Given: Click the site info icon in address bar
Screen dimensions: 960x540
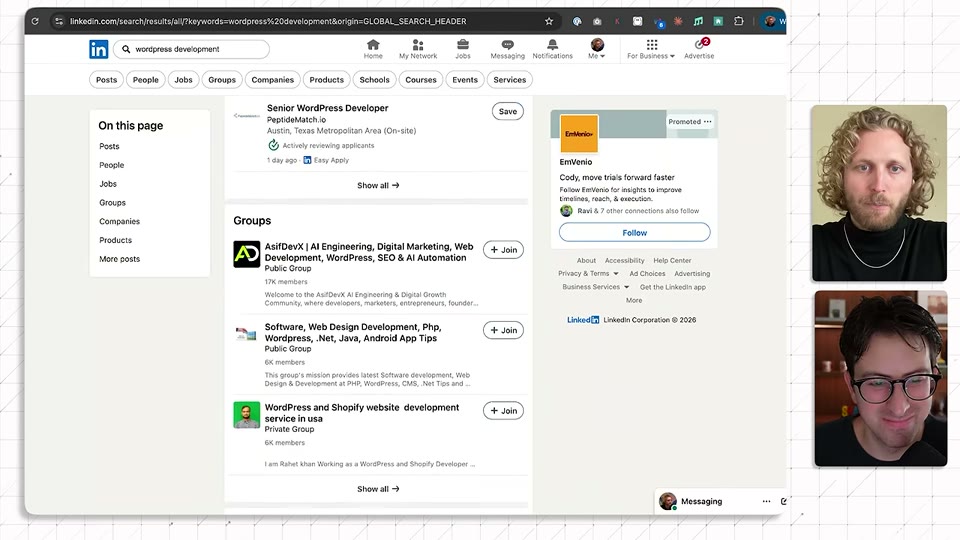Looking at the screenshot, I should (59, 21).
